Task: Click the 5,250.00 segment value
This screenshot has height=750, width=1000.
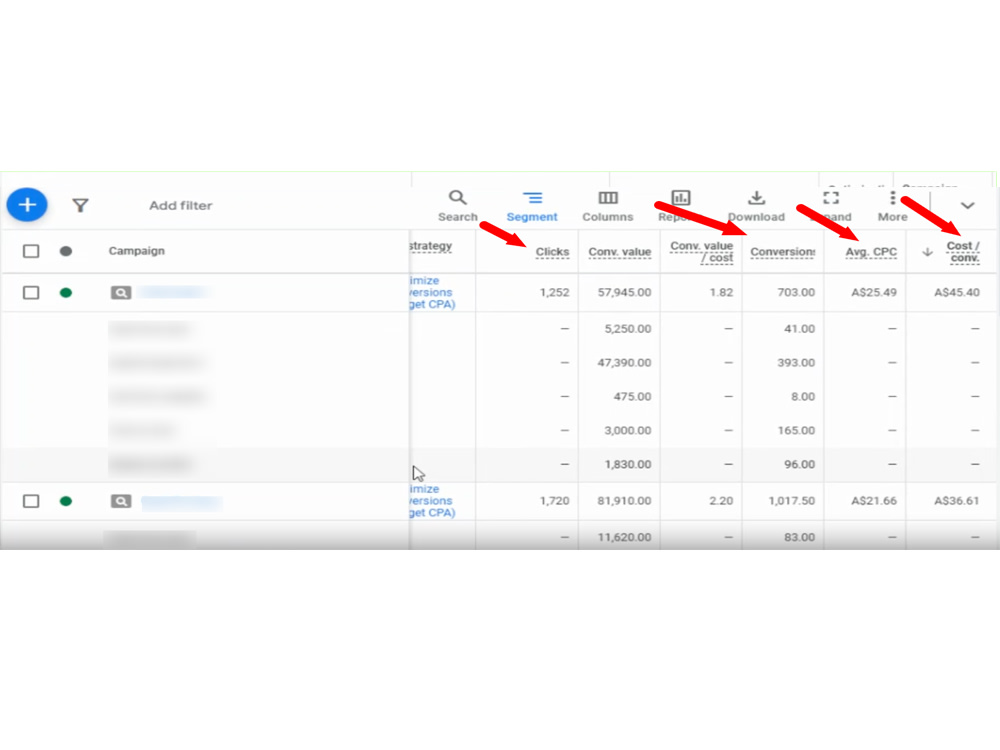Action: click(628, 328)
